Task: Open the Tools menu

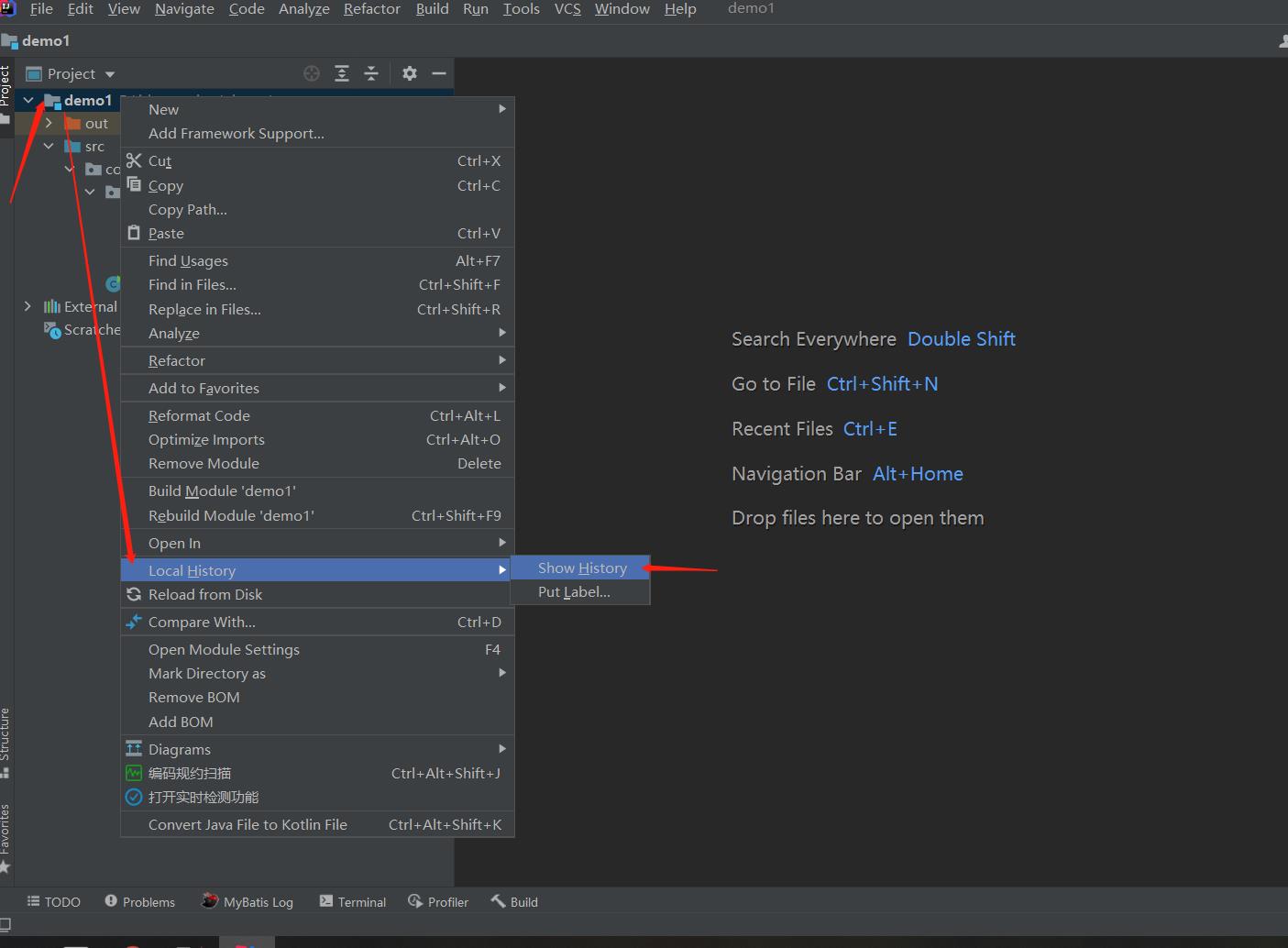Action: click(x=521, y=9)
